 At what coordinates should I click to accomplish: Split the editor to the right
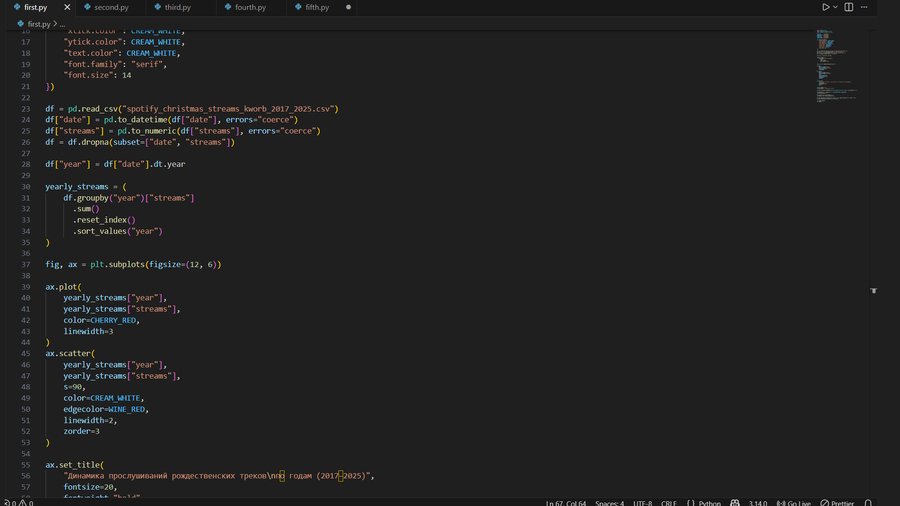pos(849,7)
